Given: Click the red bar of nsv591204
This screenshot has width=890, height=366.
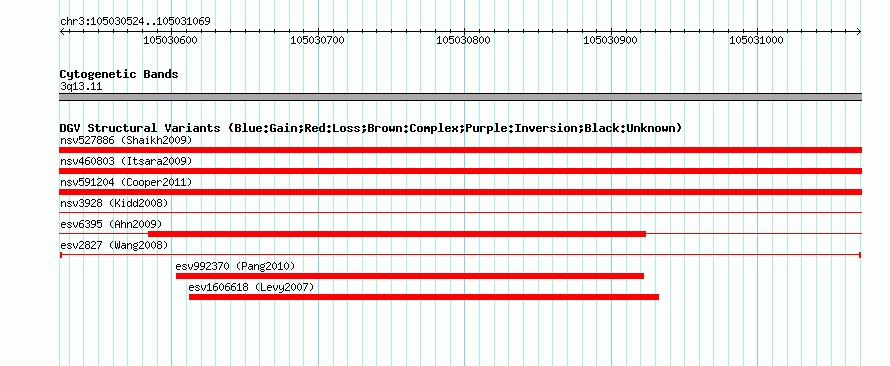Looking at the screenshot, I should click(460, 192).
